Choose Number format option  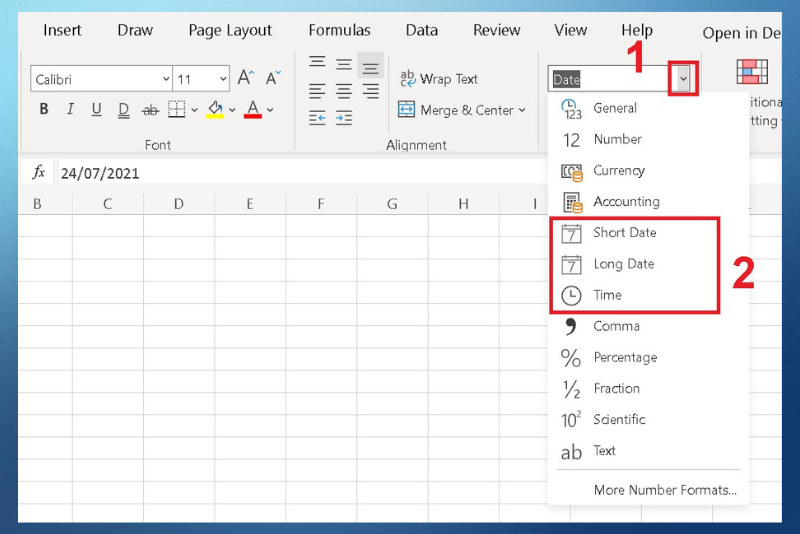tap(648, 139)
